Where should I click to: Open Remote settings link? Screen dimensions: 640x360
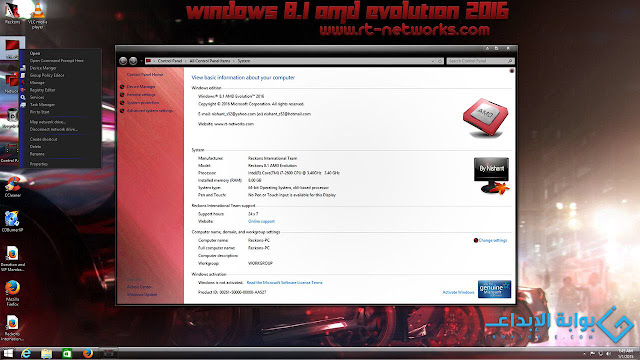(x=141, y=95)
